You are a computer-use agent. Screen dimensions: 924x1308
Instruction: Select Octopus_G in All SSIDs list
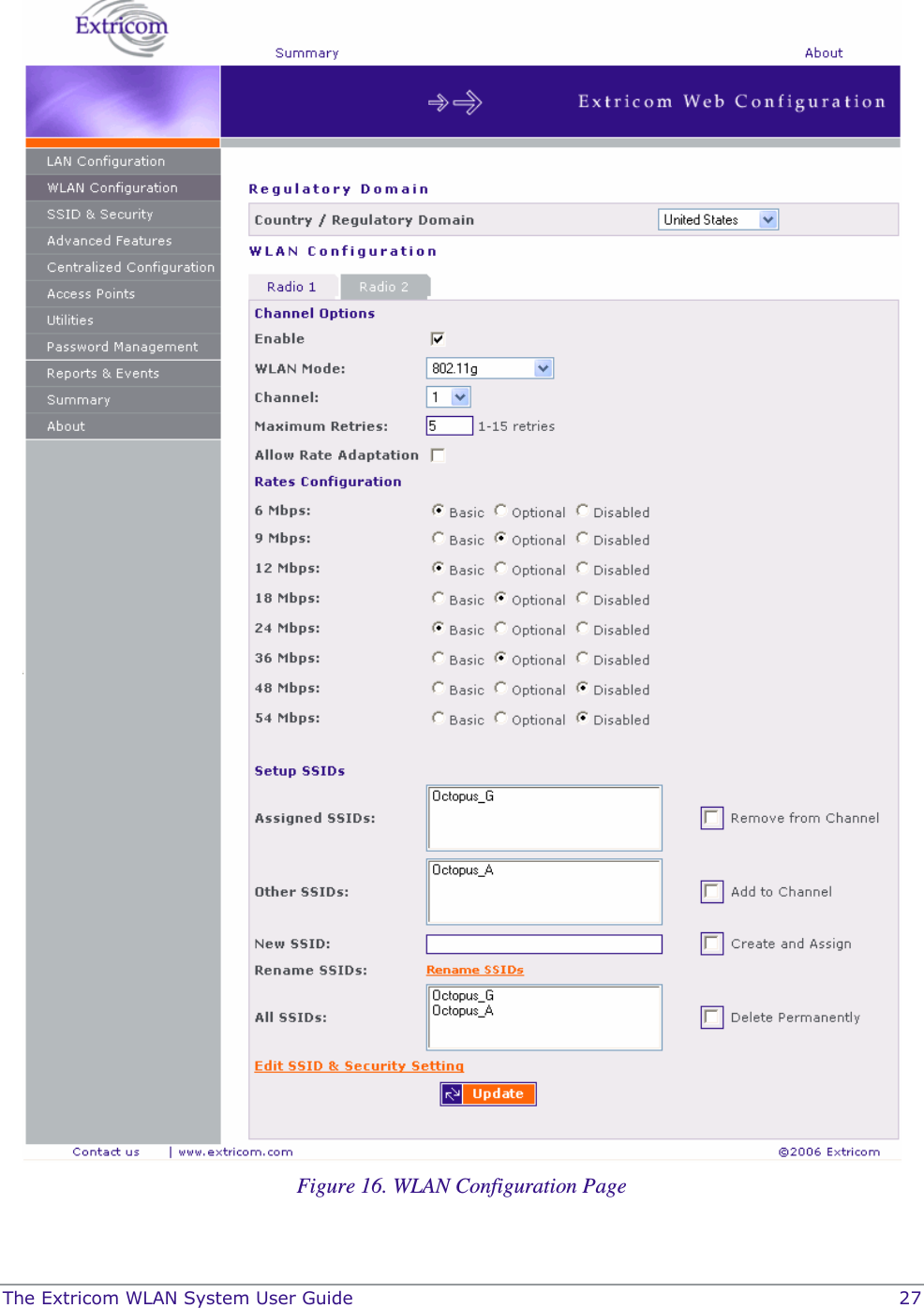(x=463, y=995)
